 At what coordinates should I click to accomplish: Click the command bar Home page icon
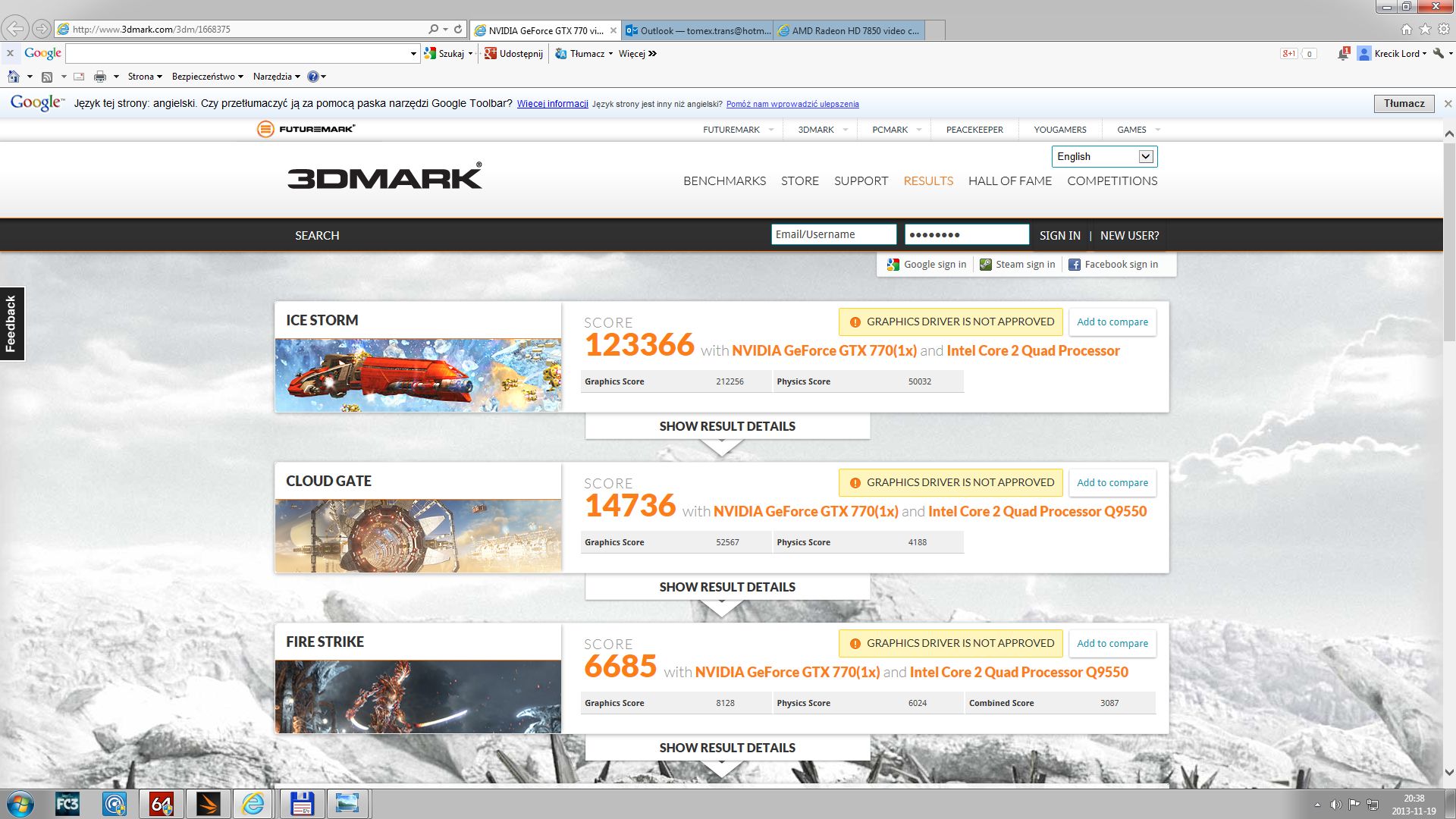[14, 77]
